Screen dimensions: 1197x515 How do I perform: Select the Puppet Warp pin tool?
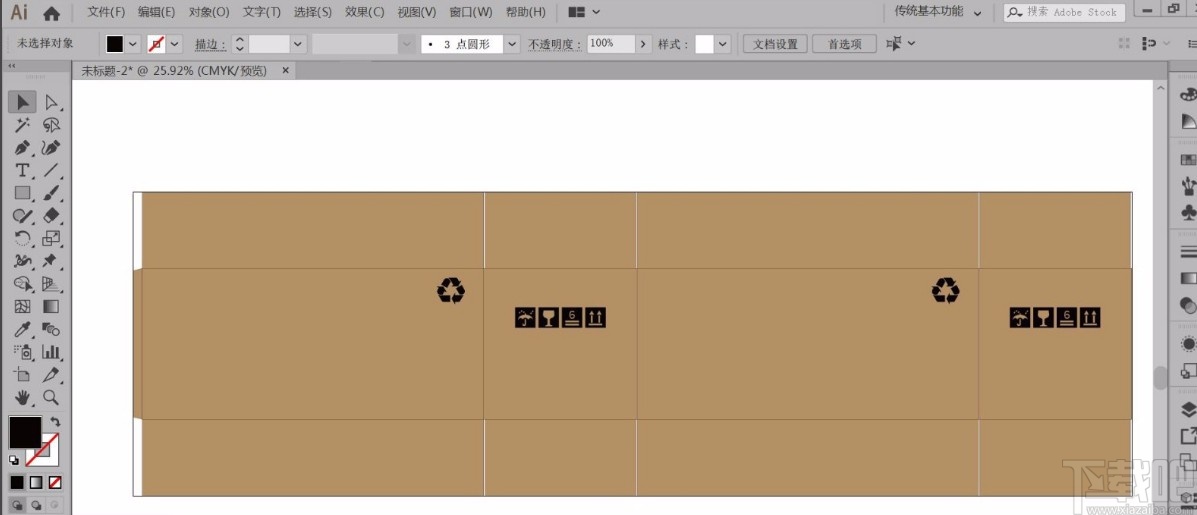(51, 261)
